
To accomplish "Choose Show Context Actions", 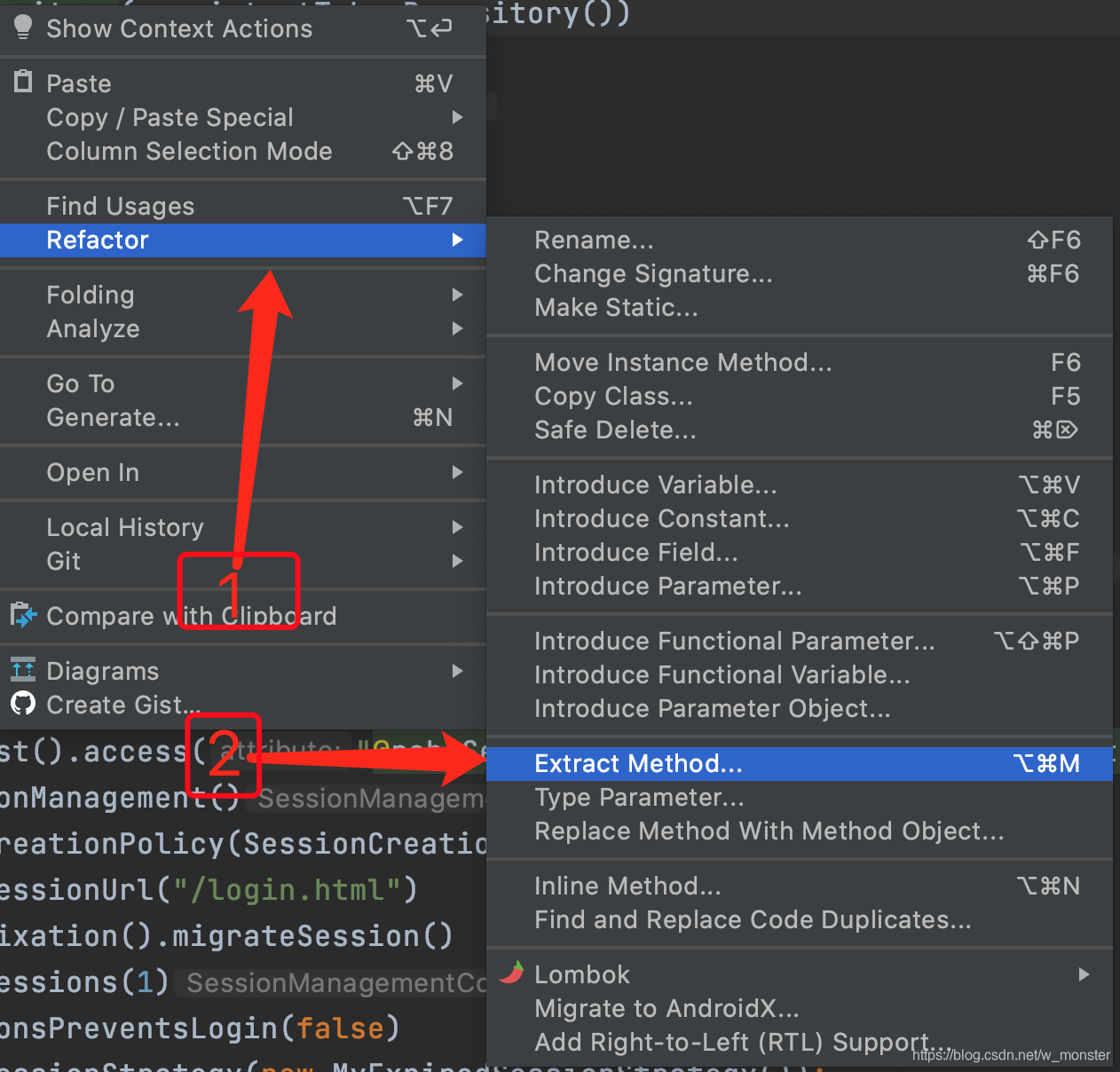I will click(243, 28).
